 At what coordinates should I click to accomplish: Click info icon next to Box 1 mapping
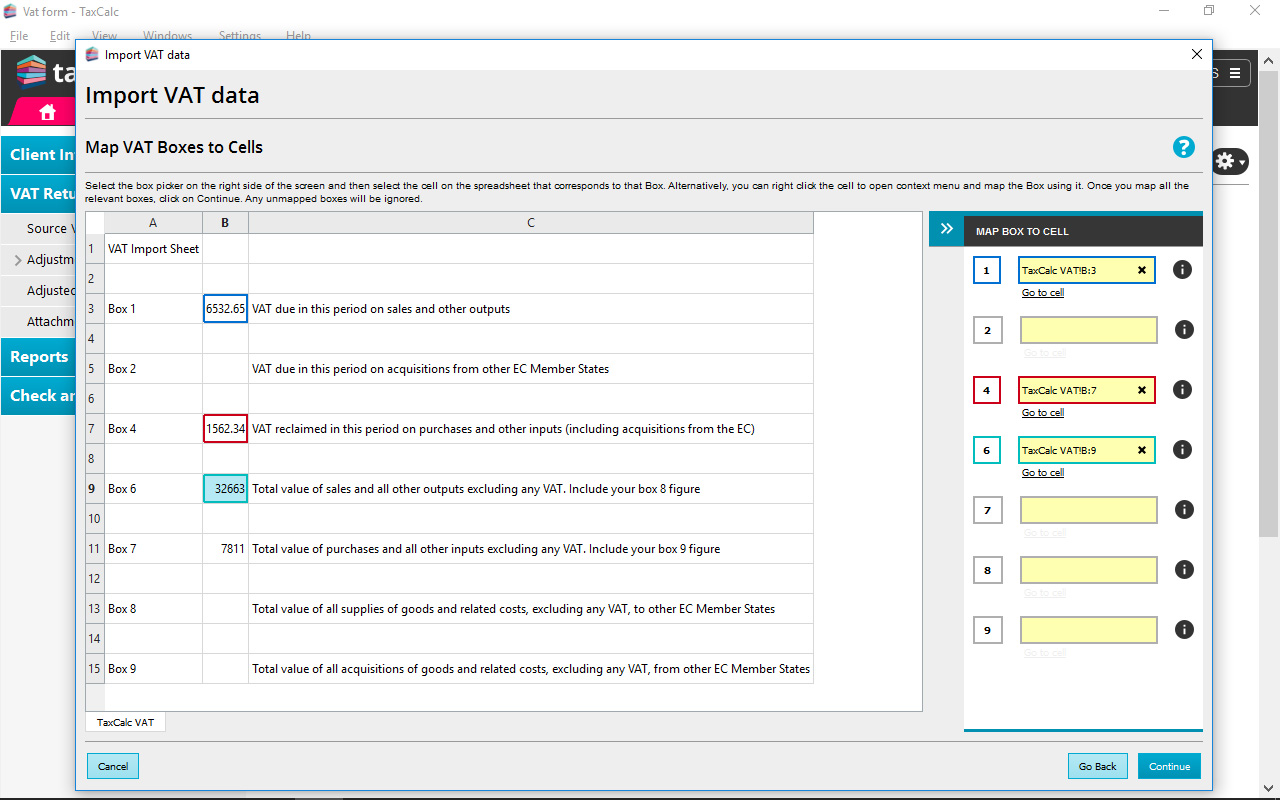[x=1182, y=270]
